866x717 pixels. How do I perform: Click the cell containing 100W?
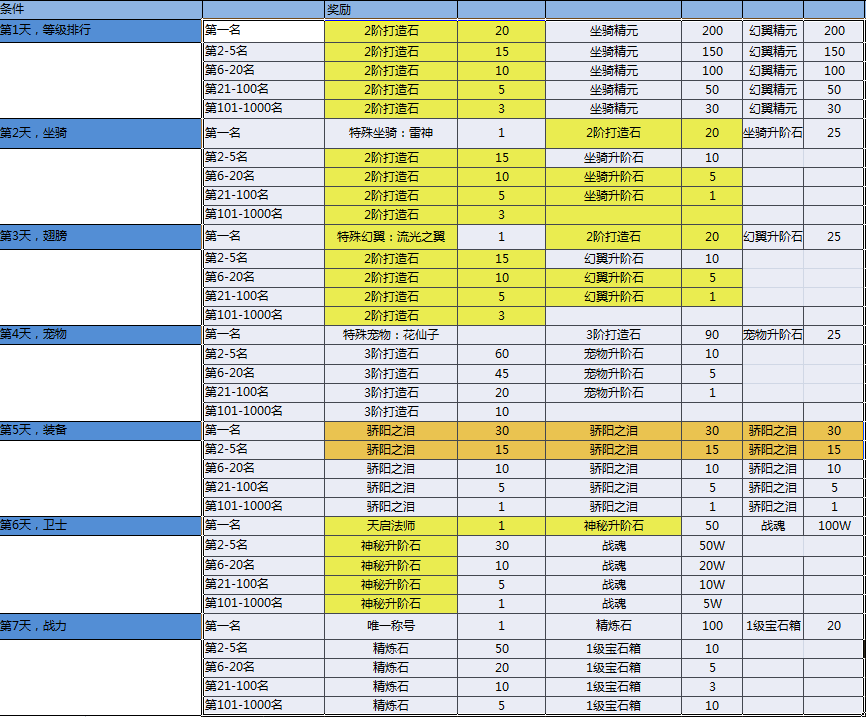point(834,526)
